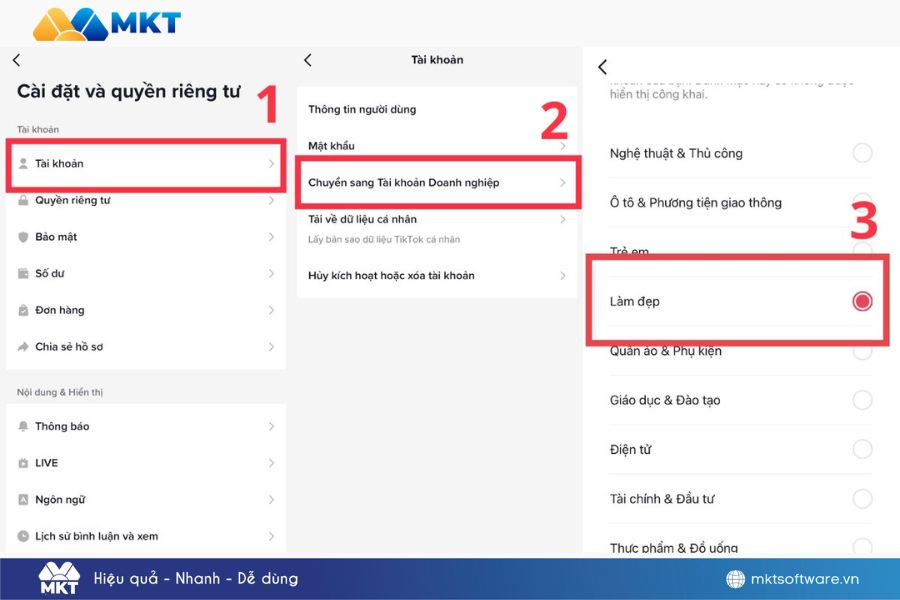This screenshot has width=900, height=600.
Task: Click the LIVE camera icon
Action: (24, 463)
